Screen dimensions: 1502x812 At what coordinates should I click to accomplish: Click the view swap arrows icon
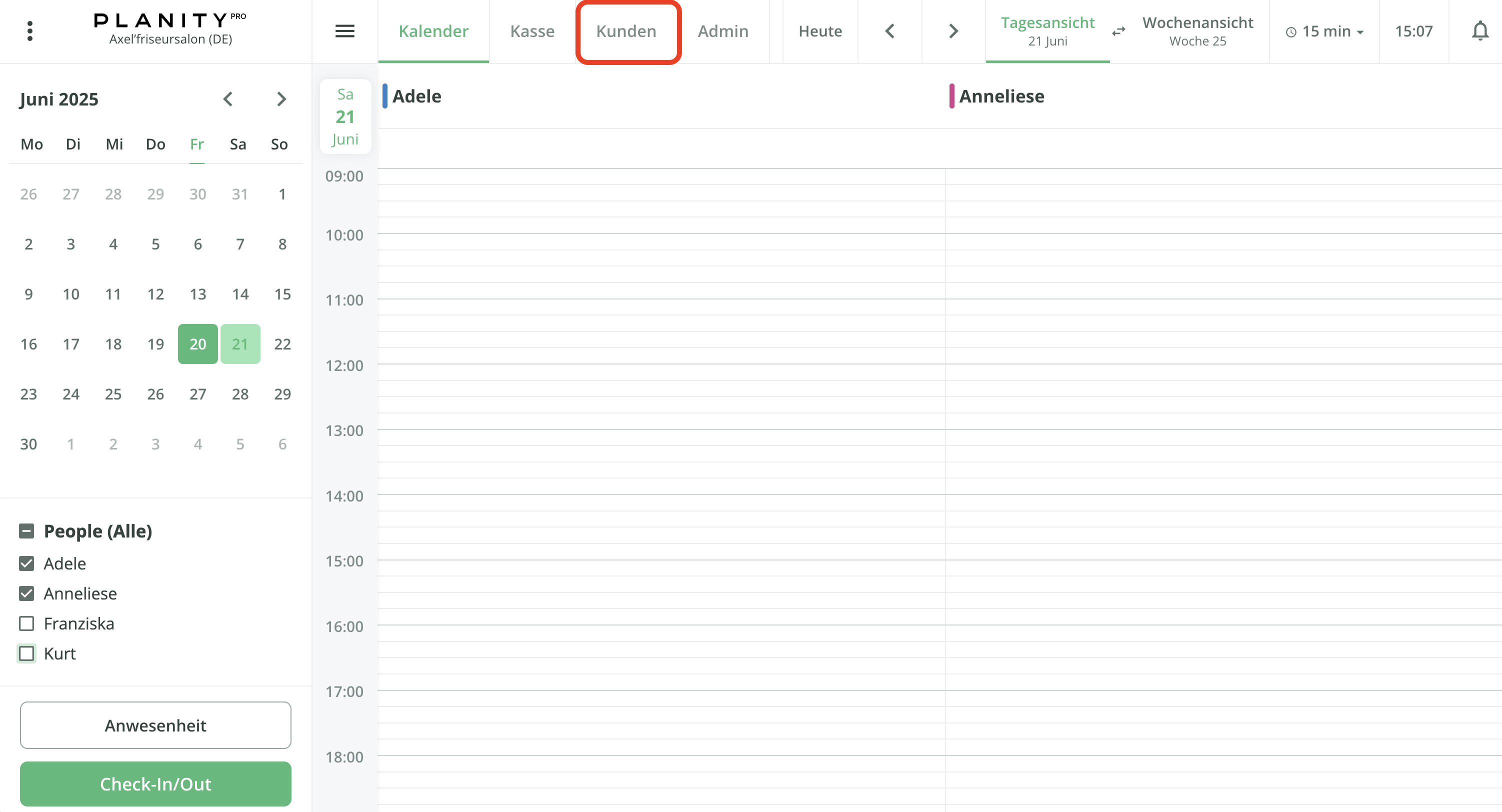coord(1118,31)
